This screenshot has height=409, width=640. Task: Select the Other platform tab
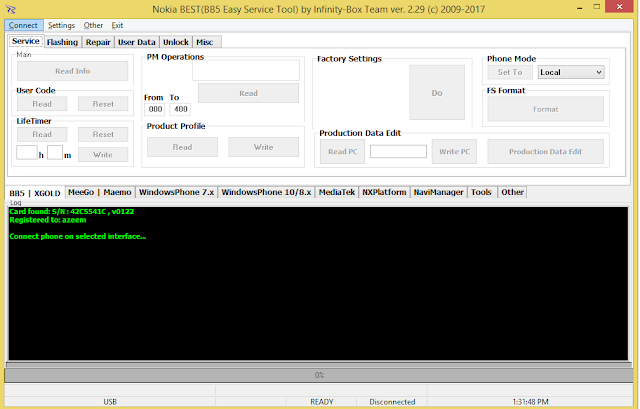point(512,192)
